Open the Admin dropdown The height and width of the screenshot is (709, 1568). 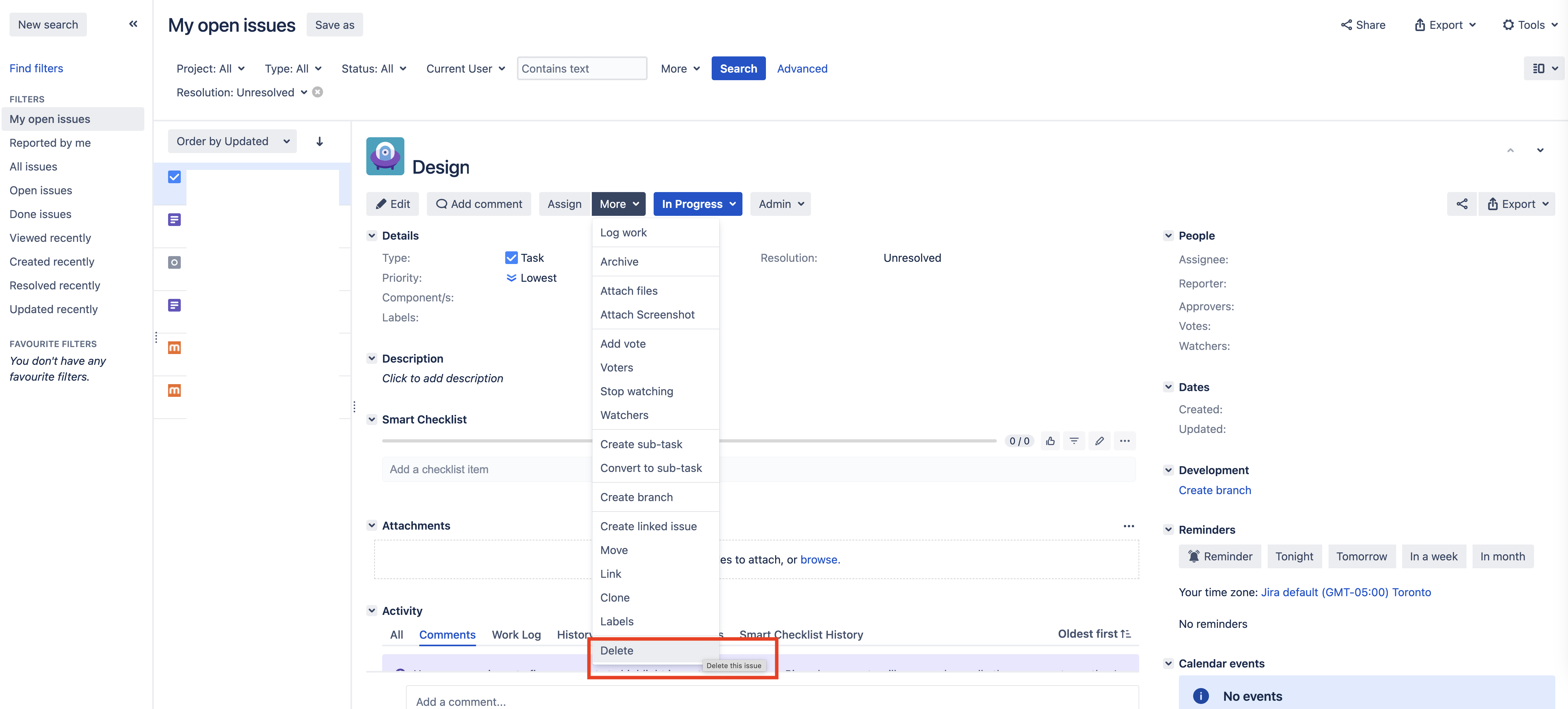coord(780,204)
